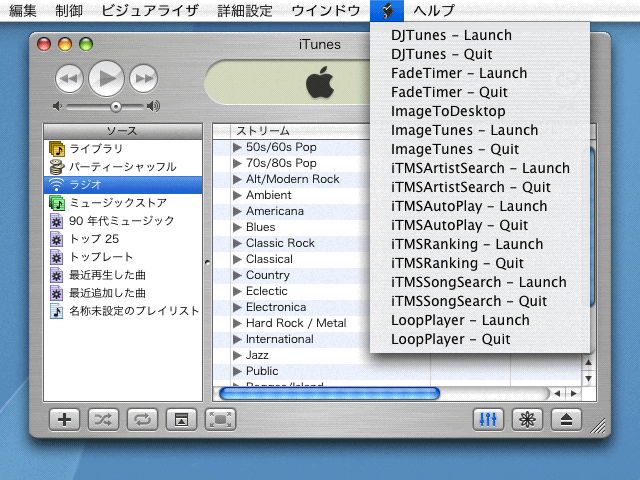Select 最近再生した曲 playlist

tap(123, 275)
